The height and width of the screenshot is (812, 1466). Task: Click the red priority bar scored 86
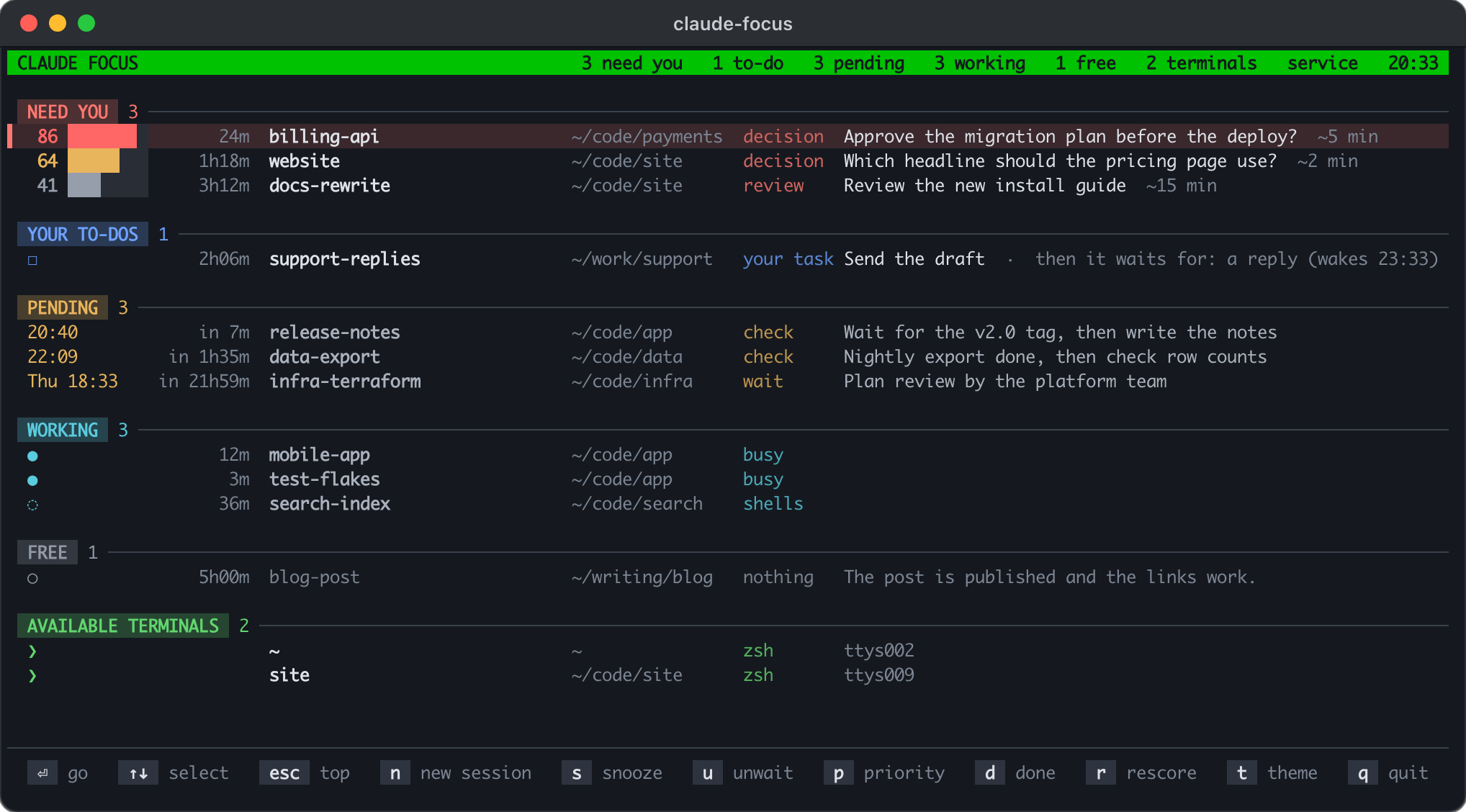[x=102, y=136]
